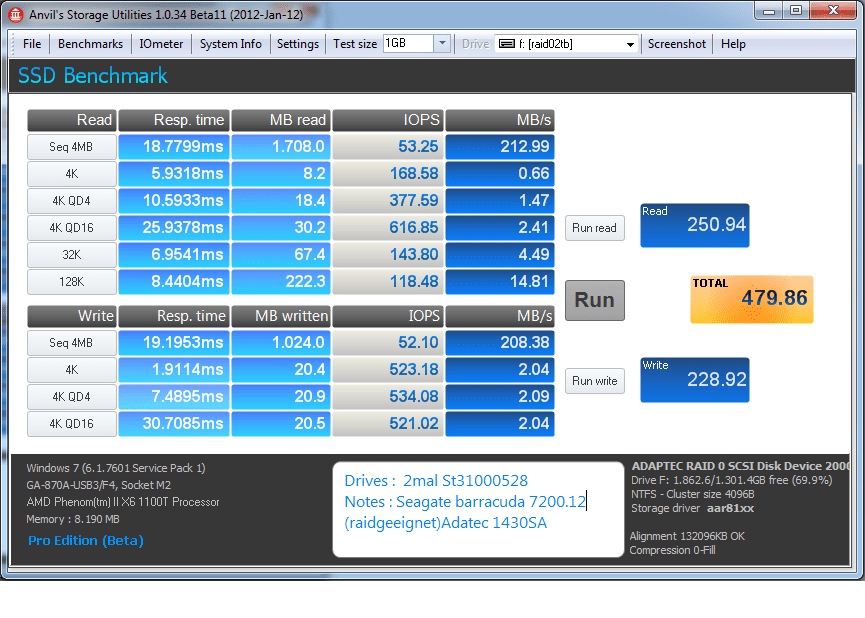865x618 pixels.
Task: Open the System Info menu
Action: coord(231,44)
